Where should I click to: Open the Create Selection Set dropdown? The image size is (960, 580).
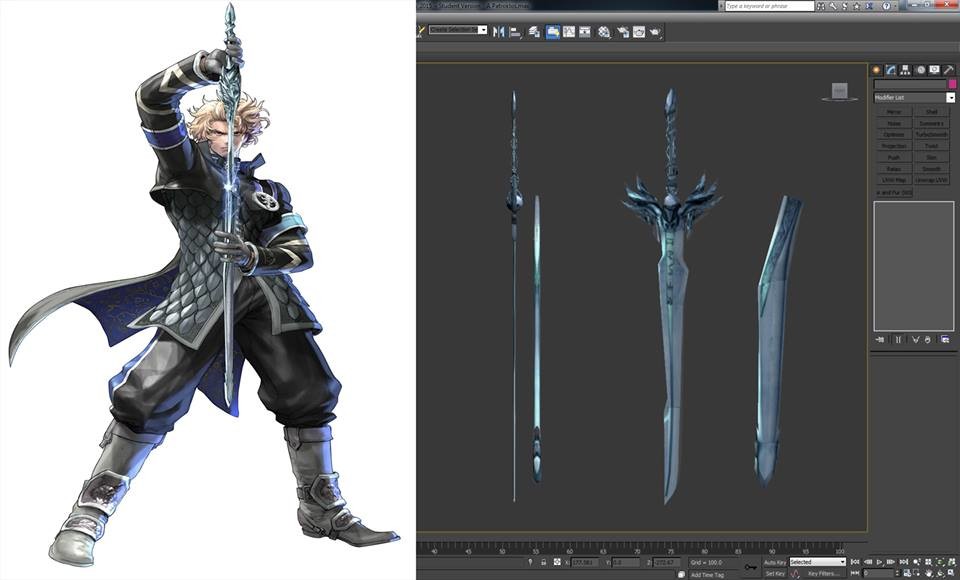(x=484, y=31)
